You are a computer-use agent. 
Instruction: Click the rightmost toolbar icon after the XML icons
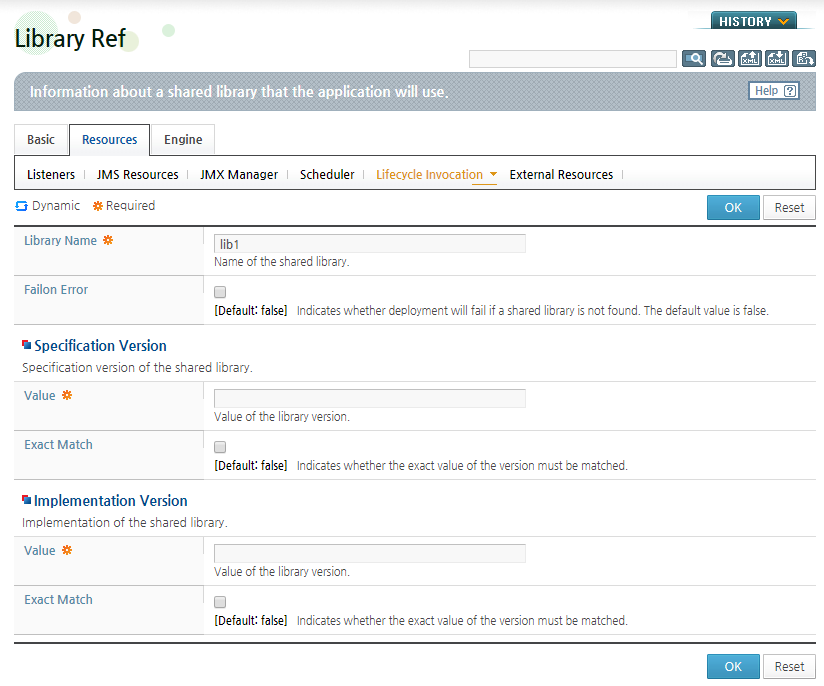pos(804,59)
